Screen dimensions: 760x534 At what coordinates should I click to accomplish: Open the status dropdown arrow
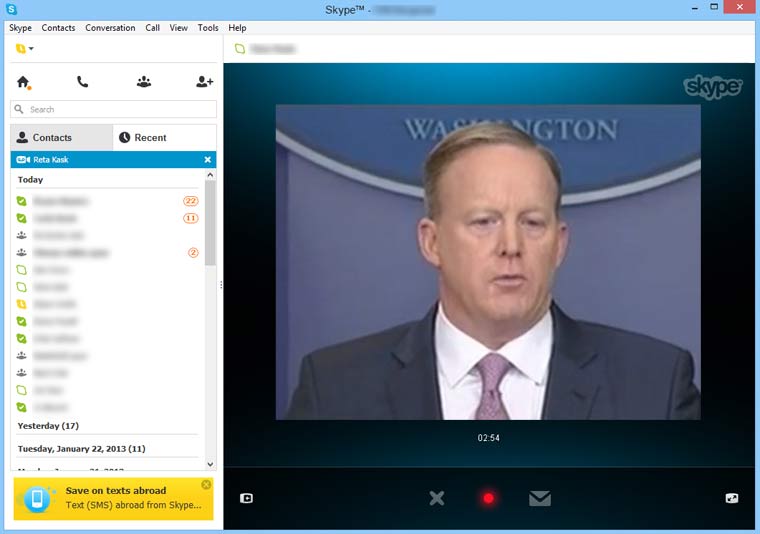pos(31,48)
